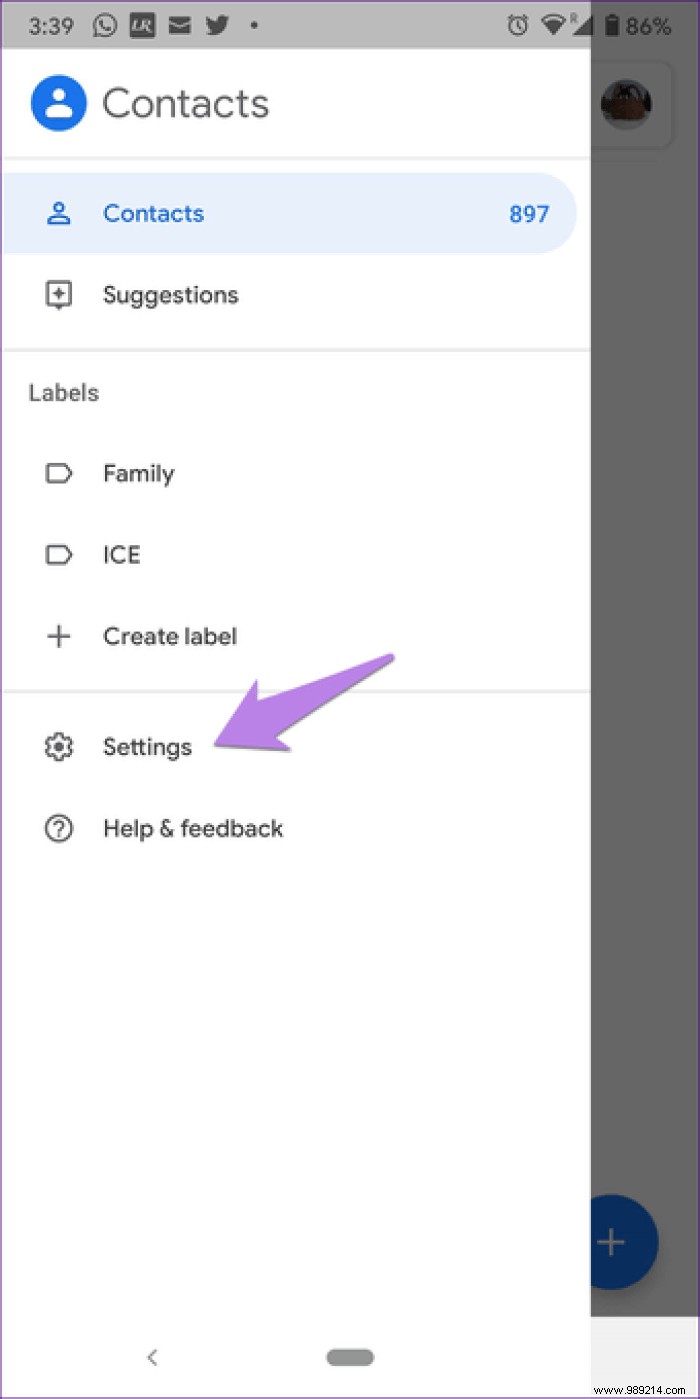Open the Contacts app logo icon
This screenshot has height=1399, width=700.
[59, 102]
